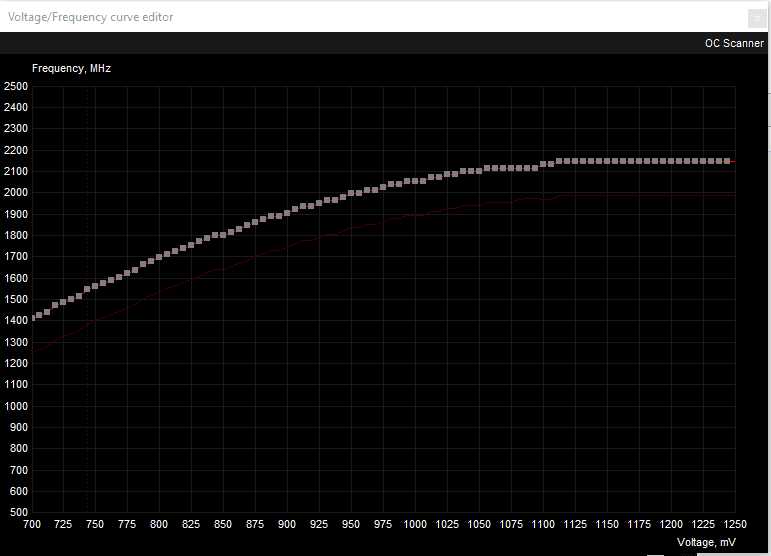This screenshot has height=556, width=771.
Task: Select the flat-line point at 1150 mV
Action: [x=607, y=161]
